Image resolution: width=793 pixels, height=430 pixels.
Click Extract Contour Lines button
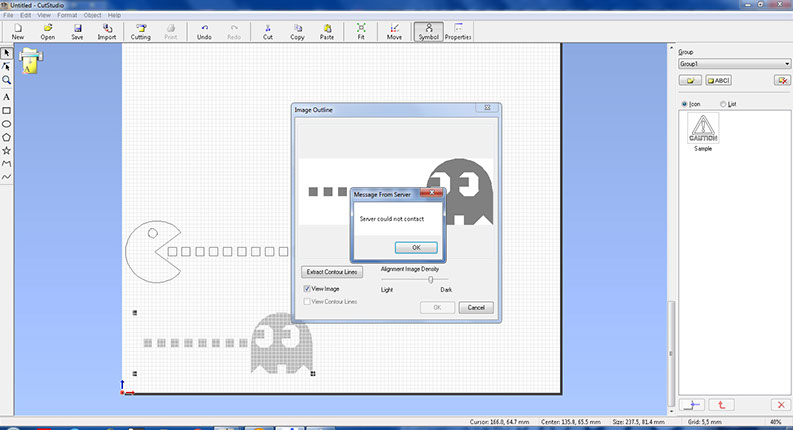coord(332,272)
